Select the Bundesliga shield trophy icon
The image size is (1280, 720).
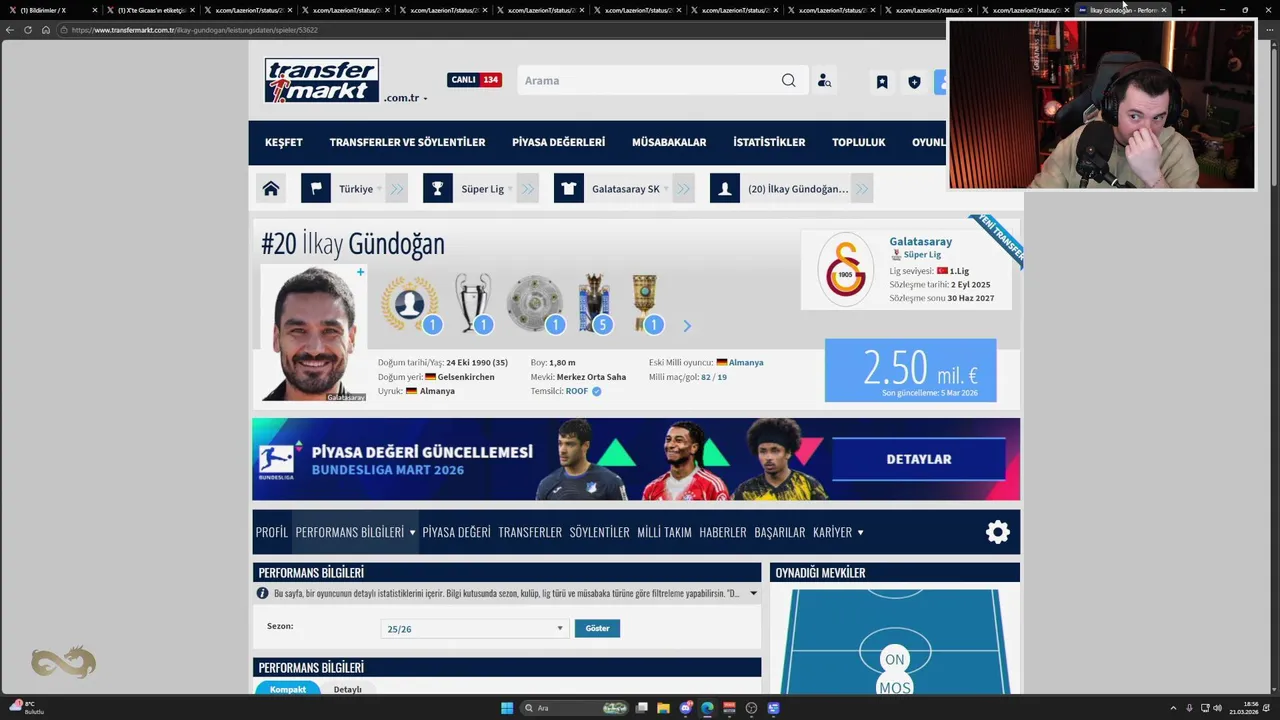pyautogui.click(x=534, y=304)
